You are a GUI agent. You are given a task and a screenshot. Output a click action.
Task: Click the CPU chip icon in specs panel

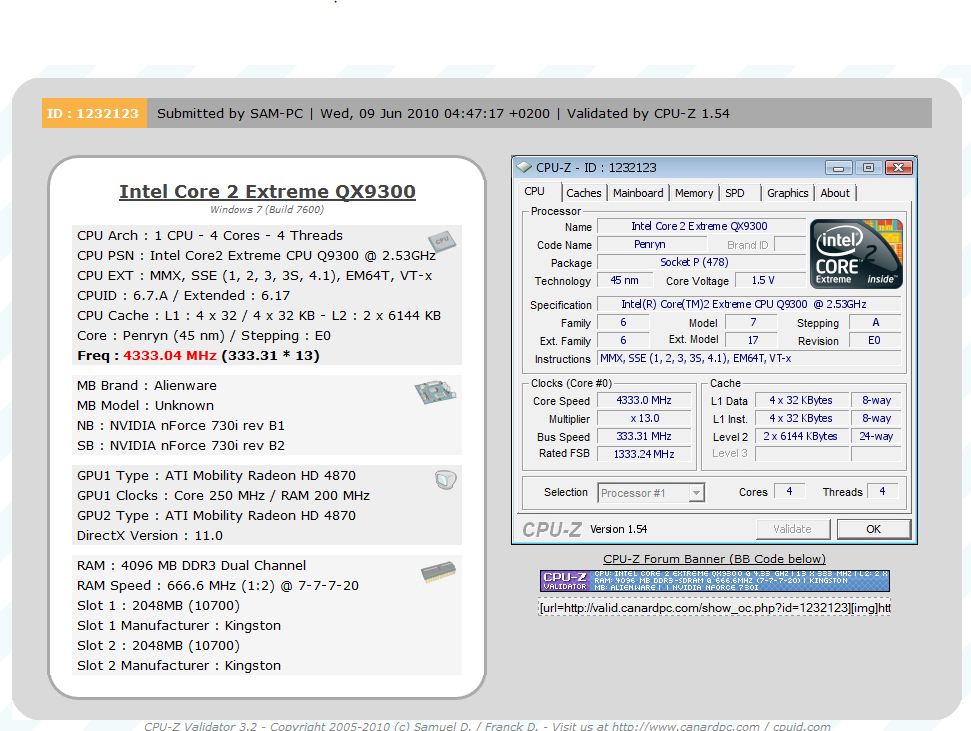point(442,241)
